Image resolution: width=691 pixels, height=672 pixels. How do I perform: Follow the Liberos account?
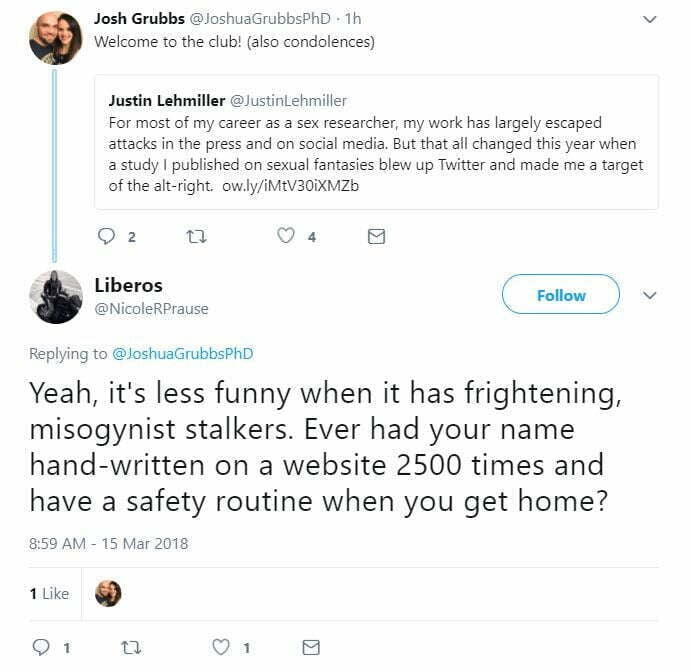pos(560,295)
